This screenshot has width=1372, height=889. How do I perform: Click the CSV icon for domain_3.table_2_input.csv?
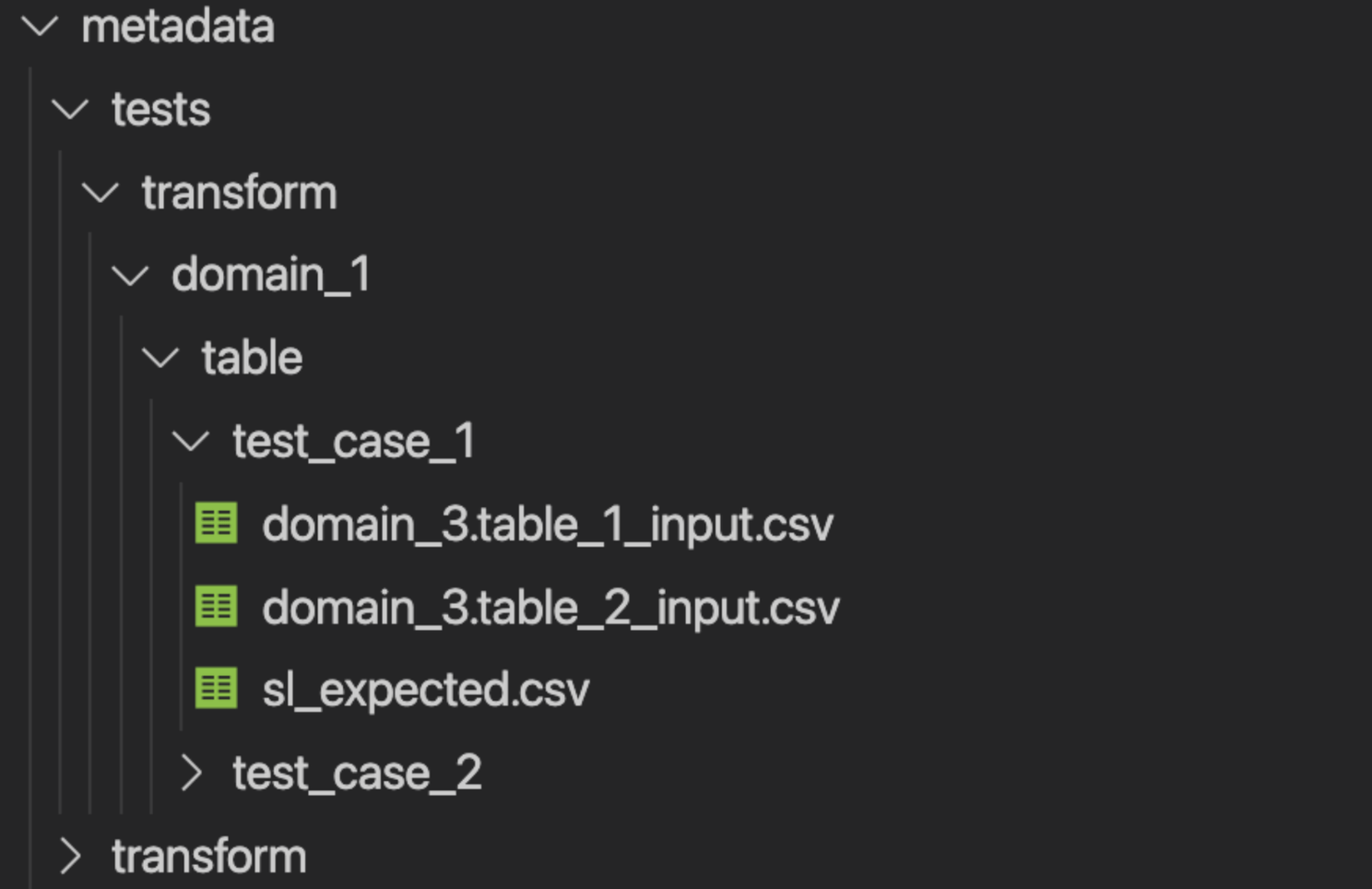click(216, 607)
